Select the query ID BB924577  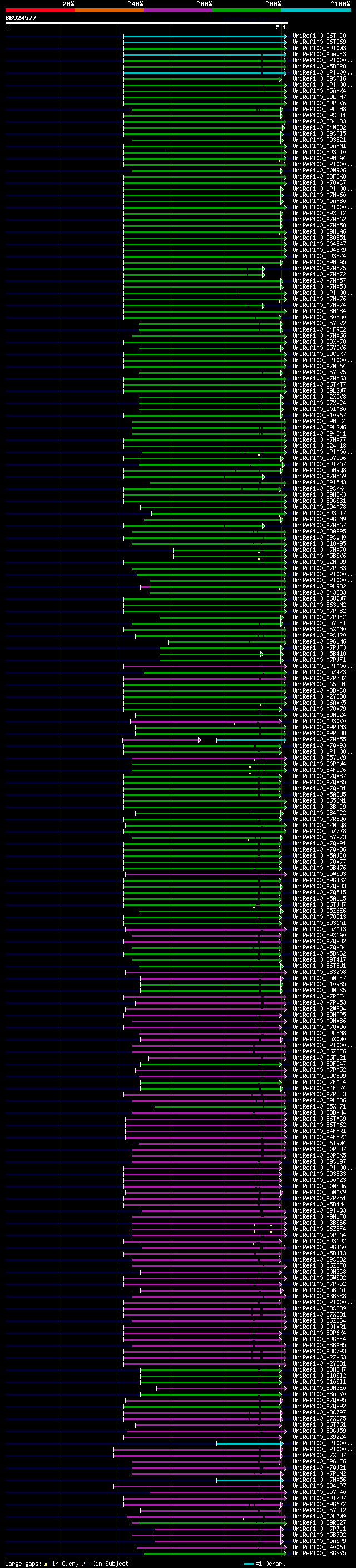21,18
